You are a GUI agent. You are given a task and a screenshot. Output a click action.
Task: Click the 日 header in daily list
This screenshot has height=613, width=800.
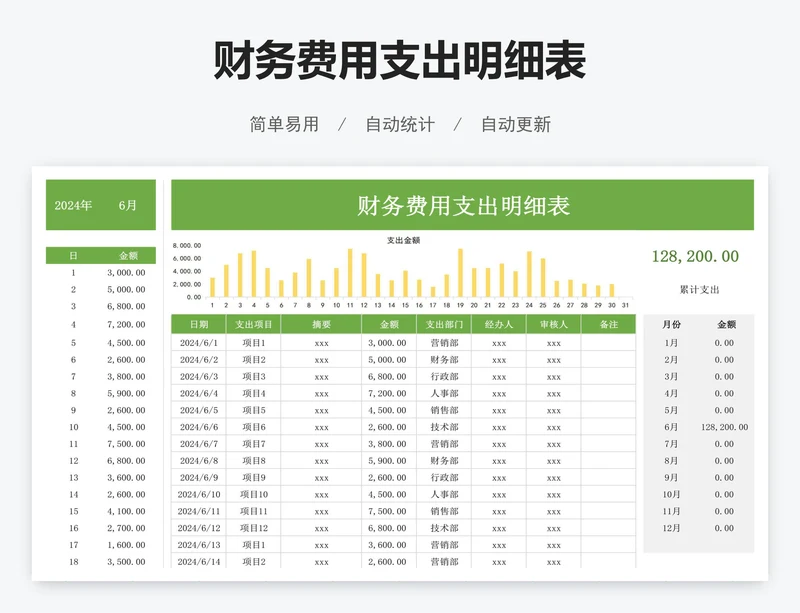click(73, 256)
